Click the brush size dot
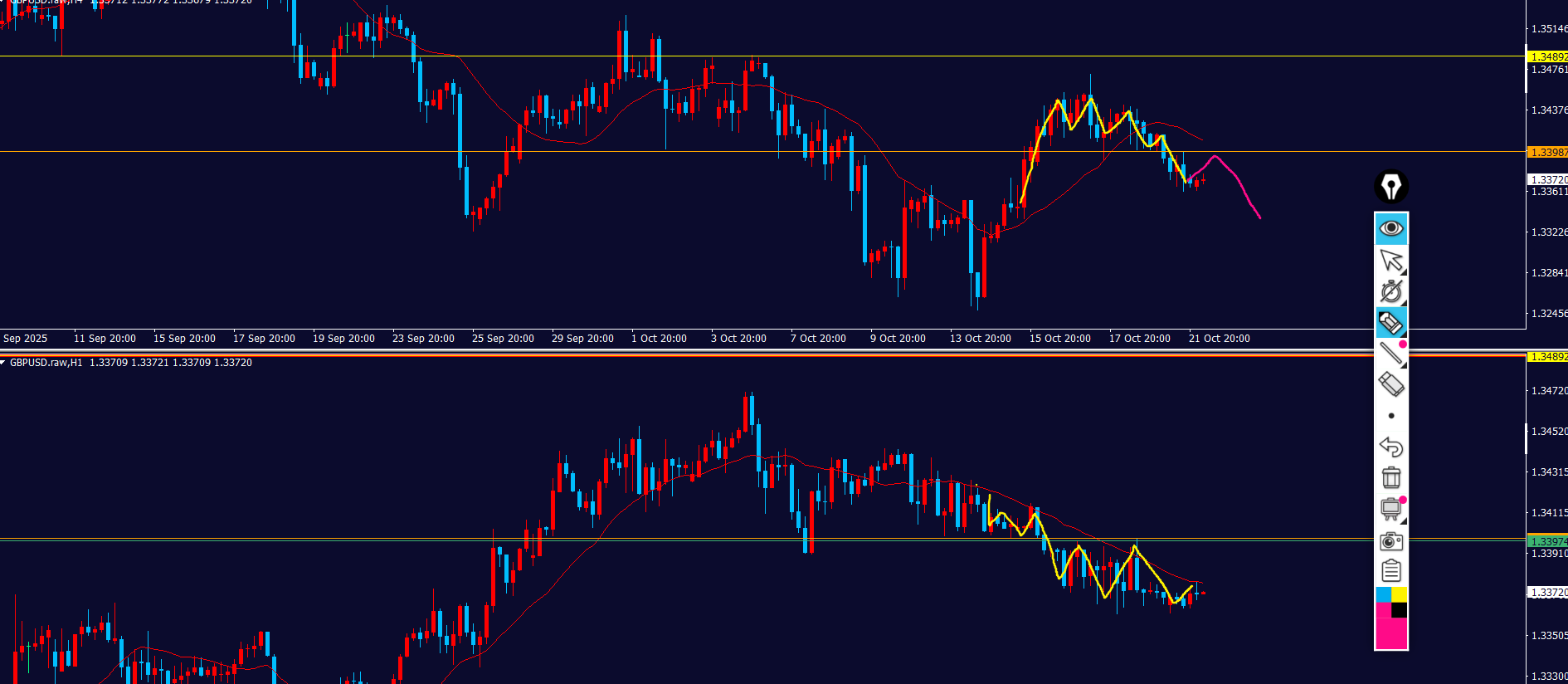 [x=1391, y=416]
